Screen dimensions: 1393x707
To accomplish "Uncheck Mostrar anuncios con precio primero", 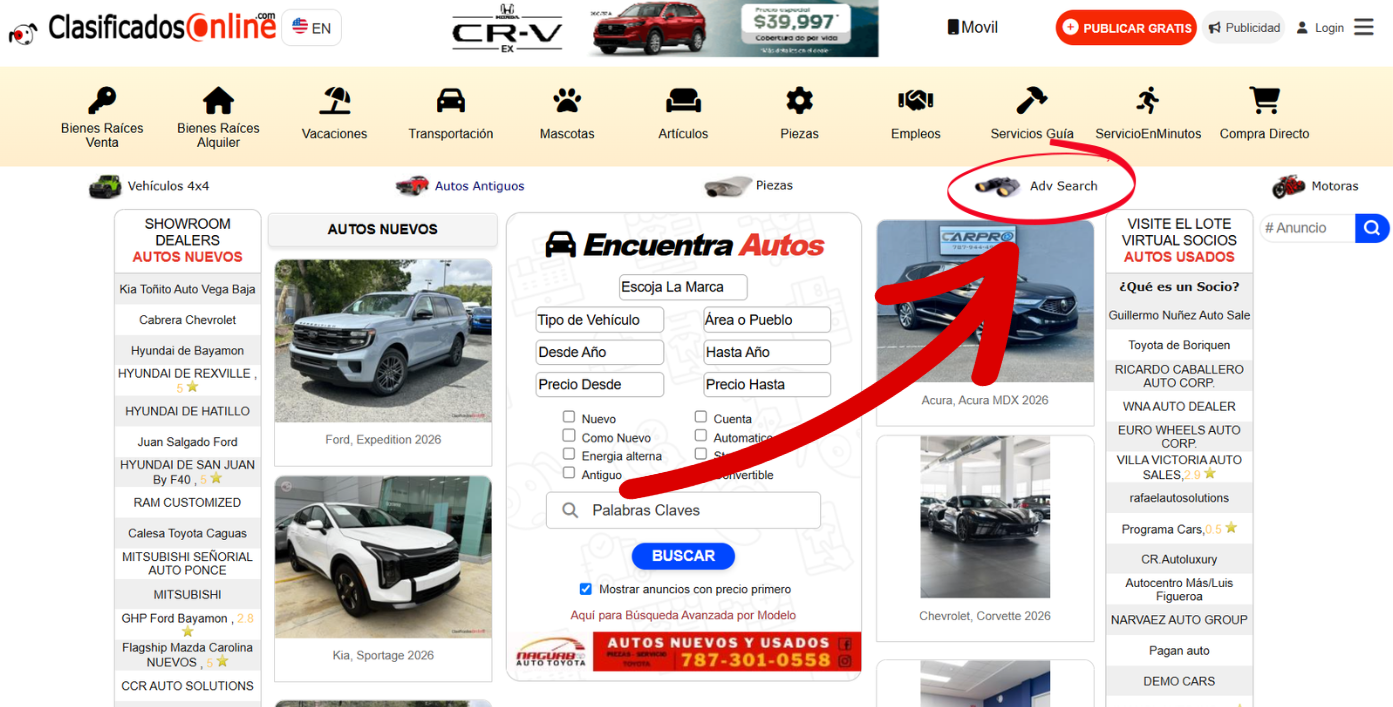I will pos(586,589).
